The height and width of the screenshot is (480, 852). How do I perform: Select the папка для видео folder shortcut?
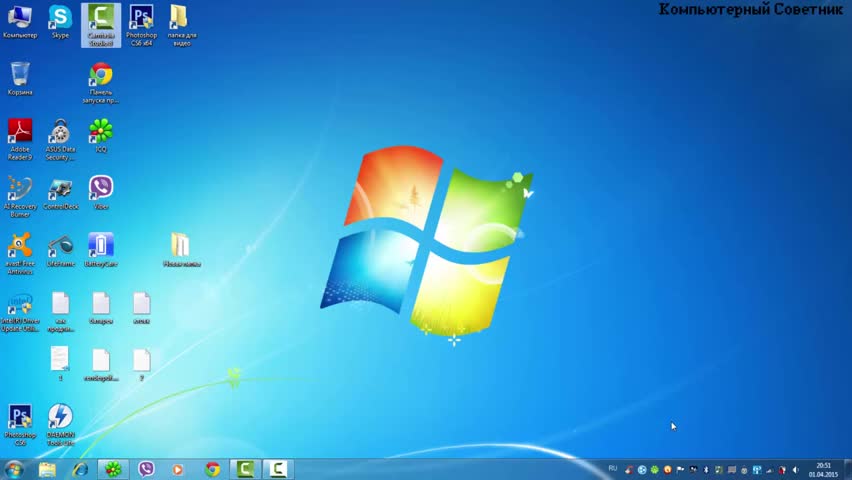coord(181,26)
